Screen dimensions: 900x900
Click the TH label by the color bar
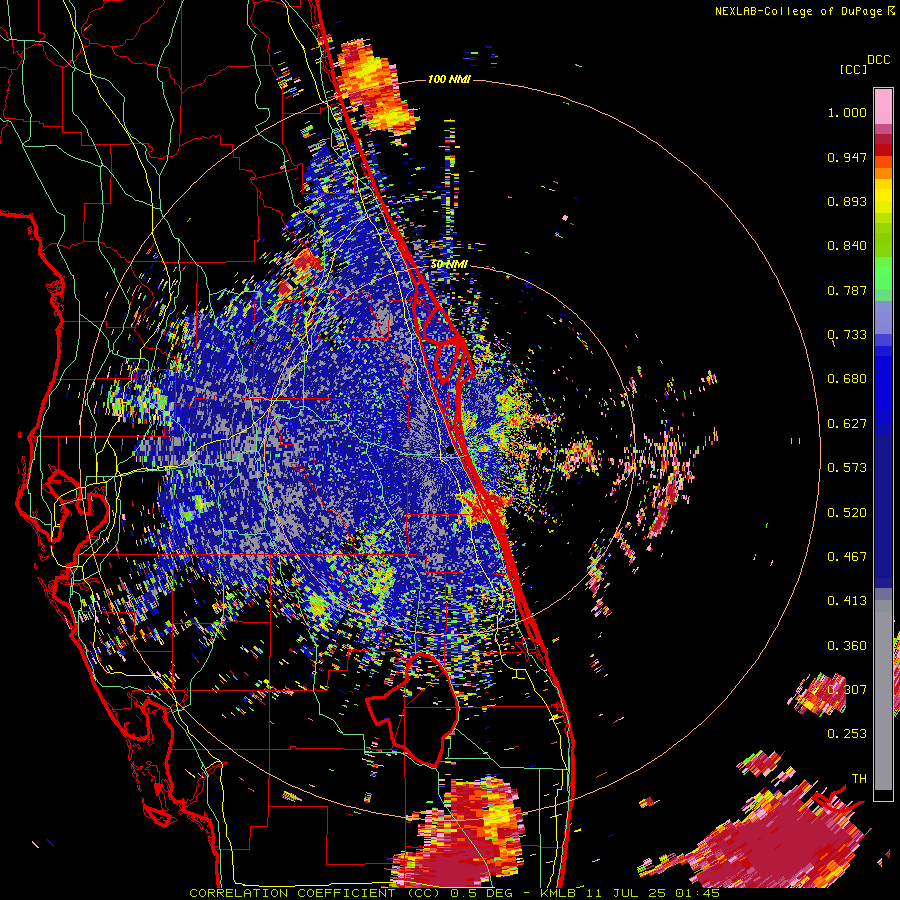click(859, 779)
